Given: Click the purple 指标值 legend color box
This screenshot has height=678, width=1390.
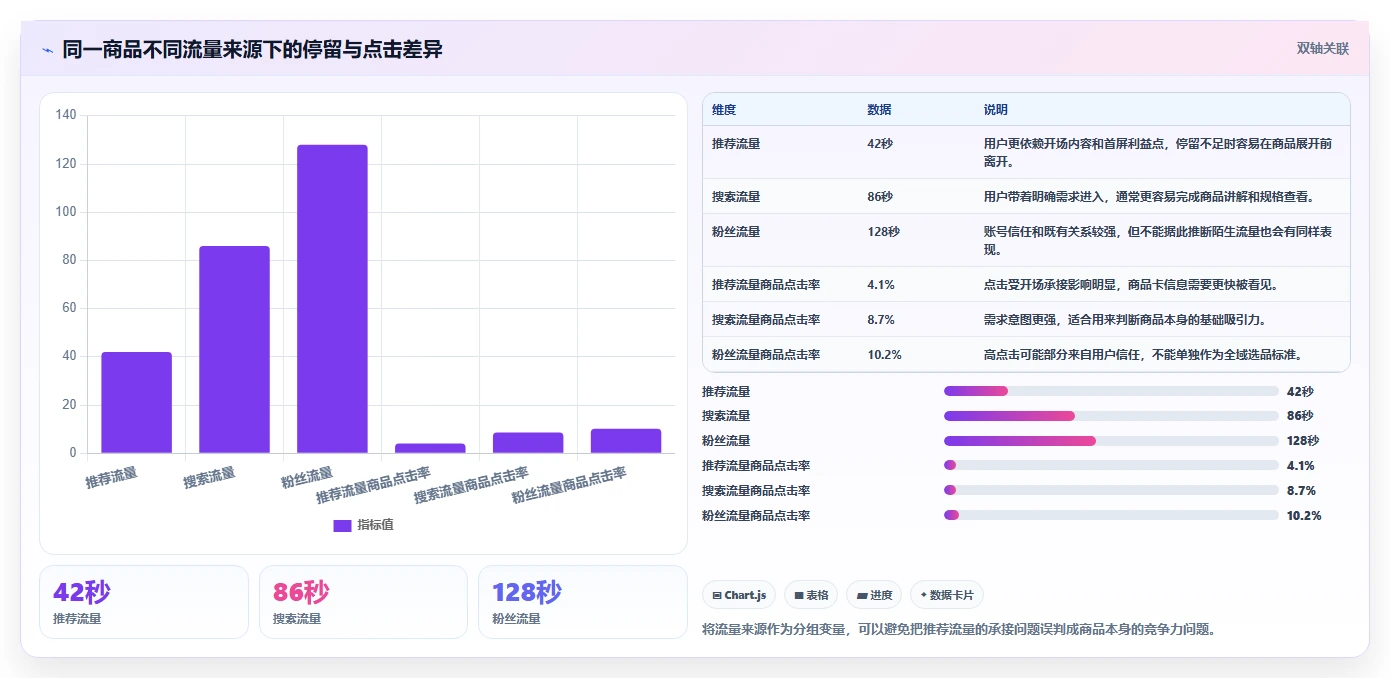Looking at the screenshot, I should click(342, 525).
